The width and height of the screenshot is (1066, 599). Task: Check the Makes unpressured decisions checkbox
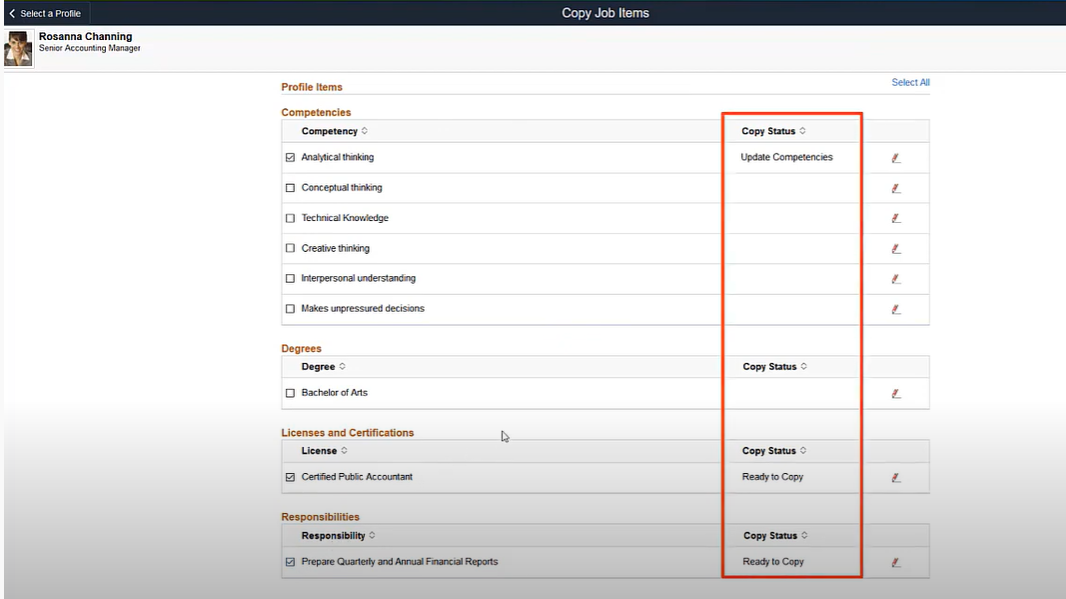290,309
